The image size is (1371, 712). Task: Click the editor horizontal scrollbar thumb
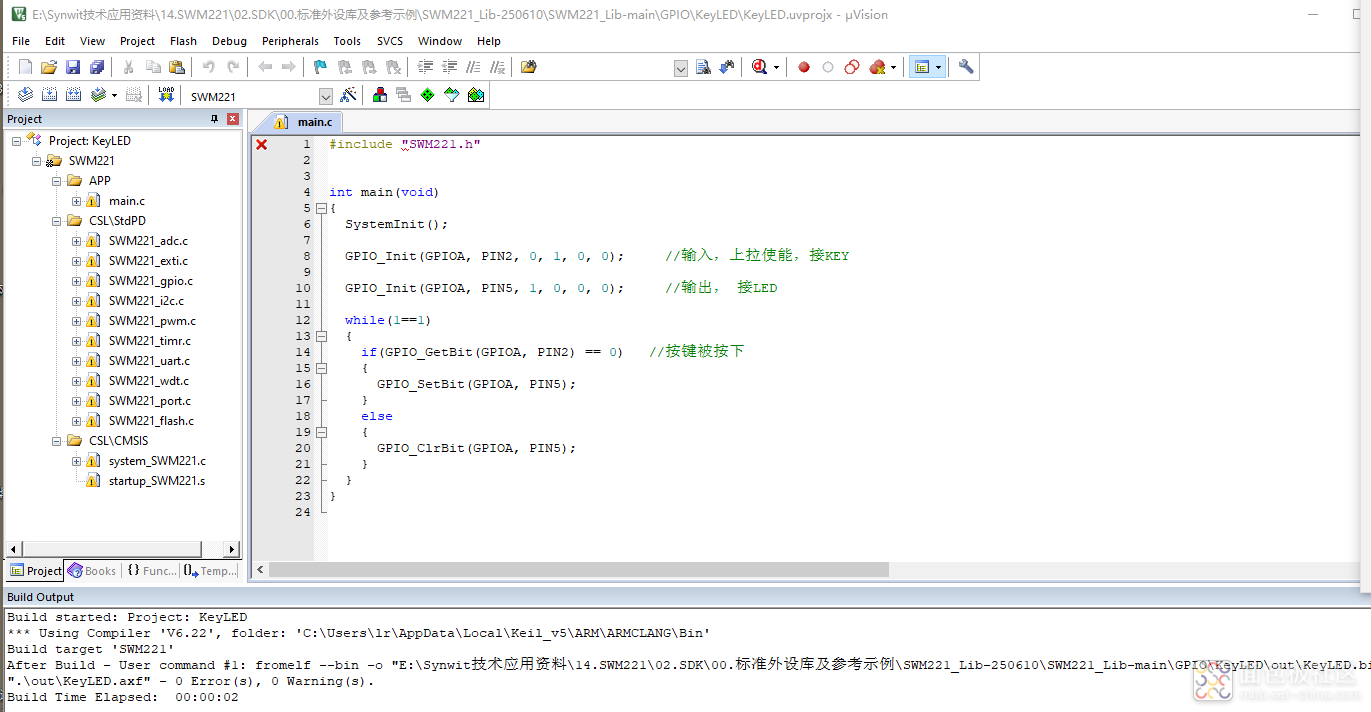click(578, 569)
